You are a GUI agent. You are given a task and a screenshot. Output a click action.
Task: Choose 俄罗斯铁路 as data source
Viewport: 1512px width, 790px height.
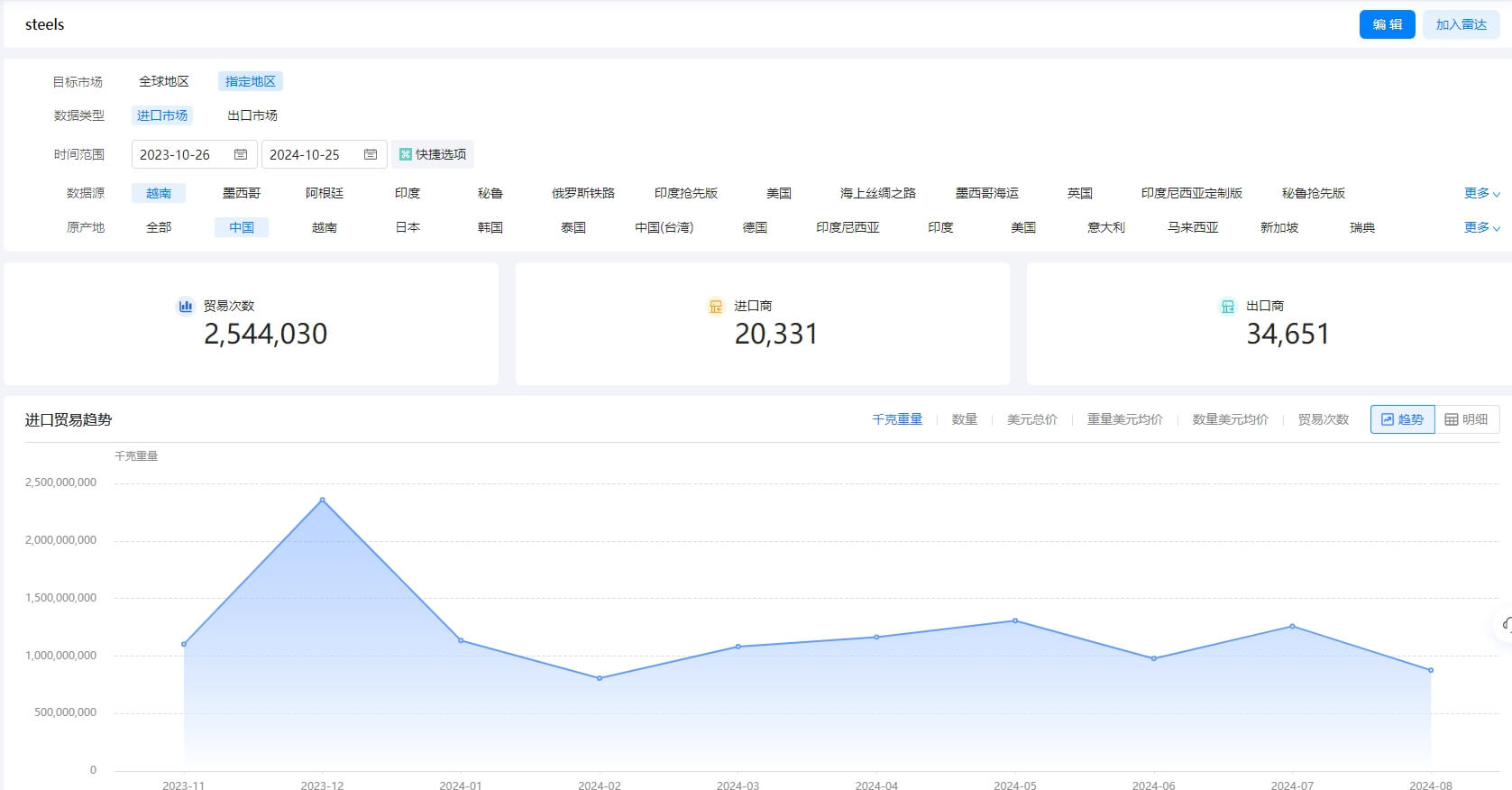tap(583, 193)
